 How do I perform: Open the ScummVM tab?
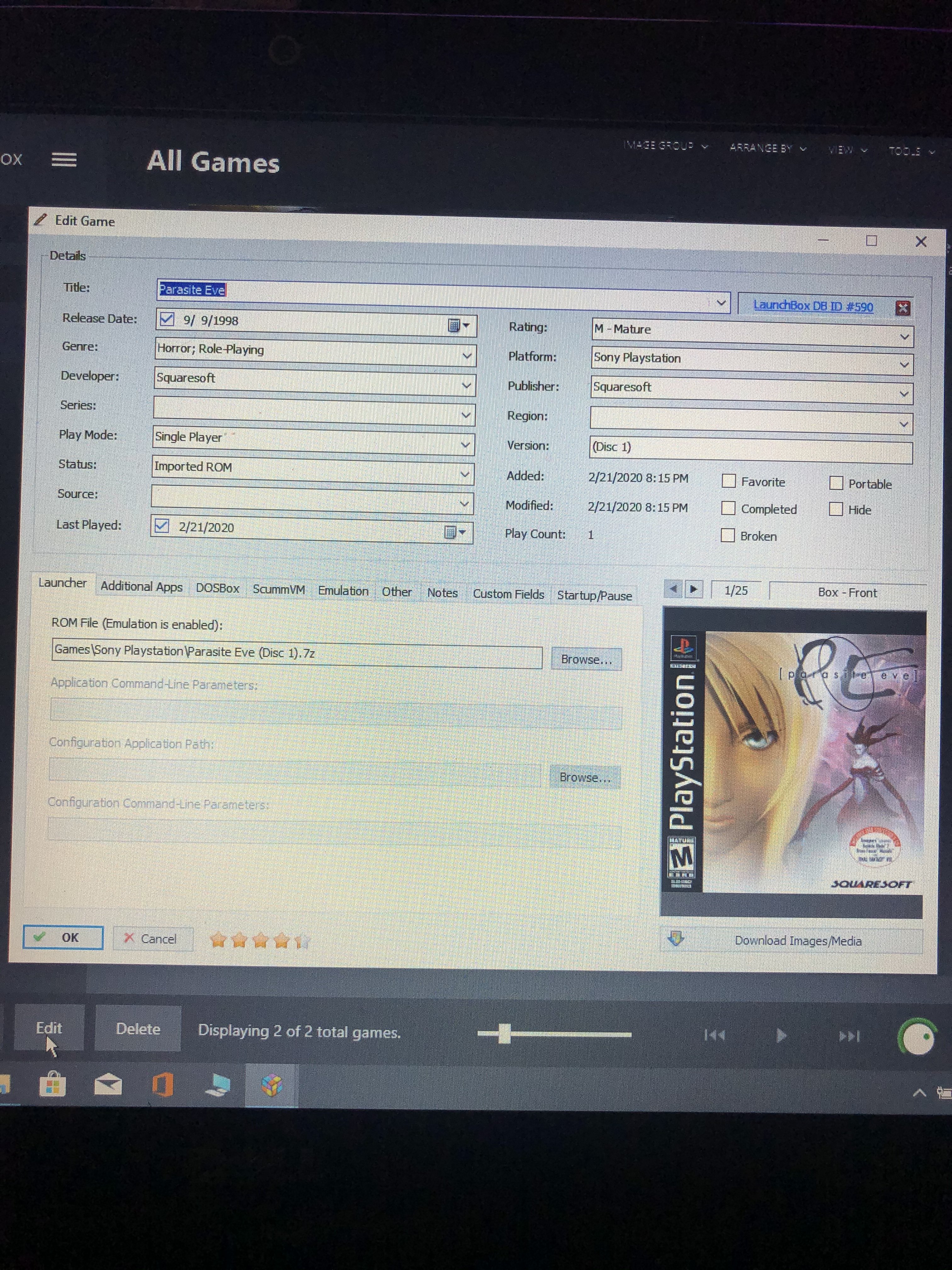tap(279, 589)
